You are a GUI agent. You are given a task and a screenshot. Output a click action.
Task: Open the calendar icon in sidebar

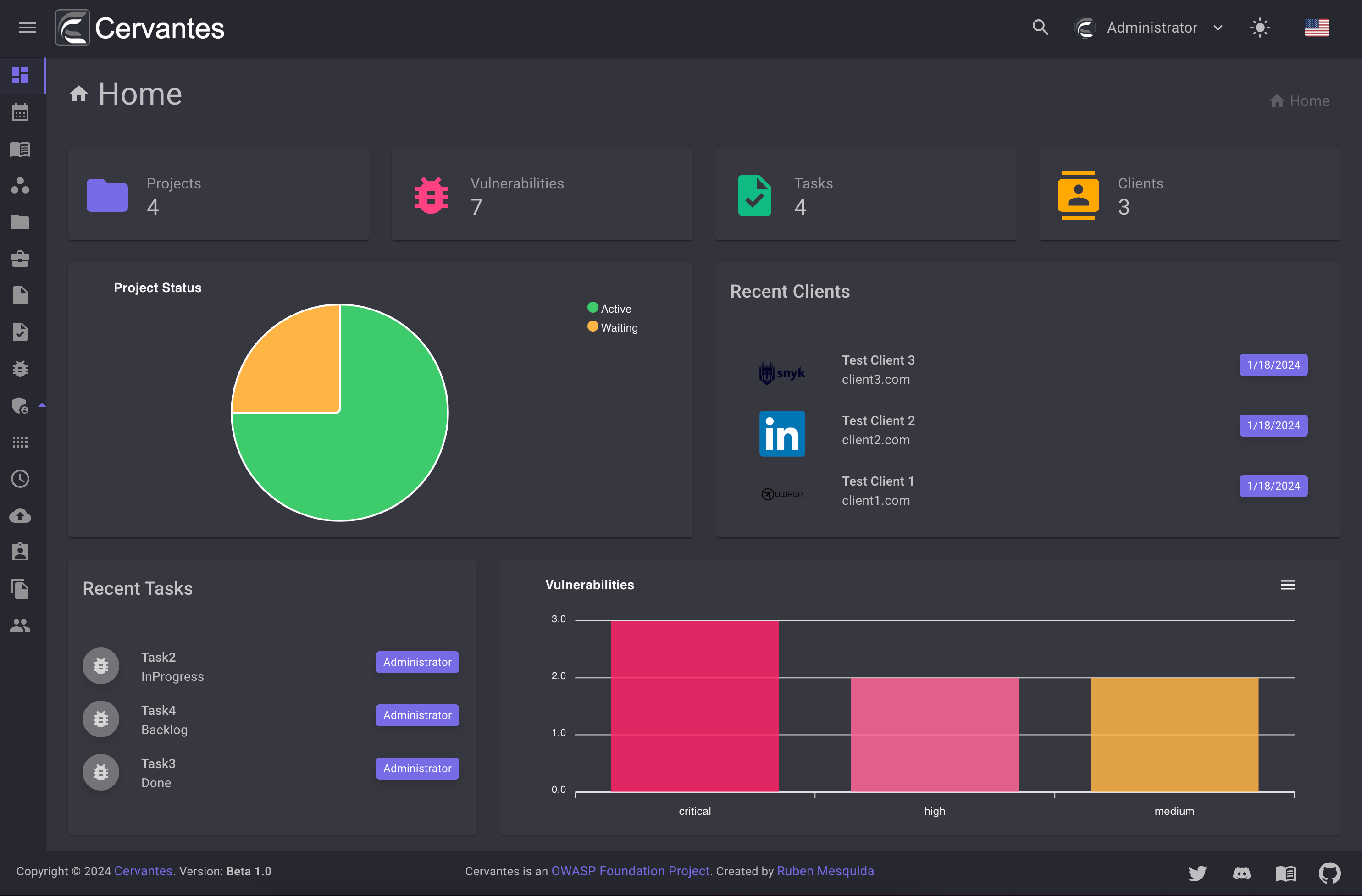tap(20, 112)
